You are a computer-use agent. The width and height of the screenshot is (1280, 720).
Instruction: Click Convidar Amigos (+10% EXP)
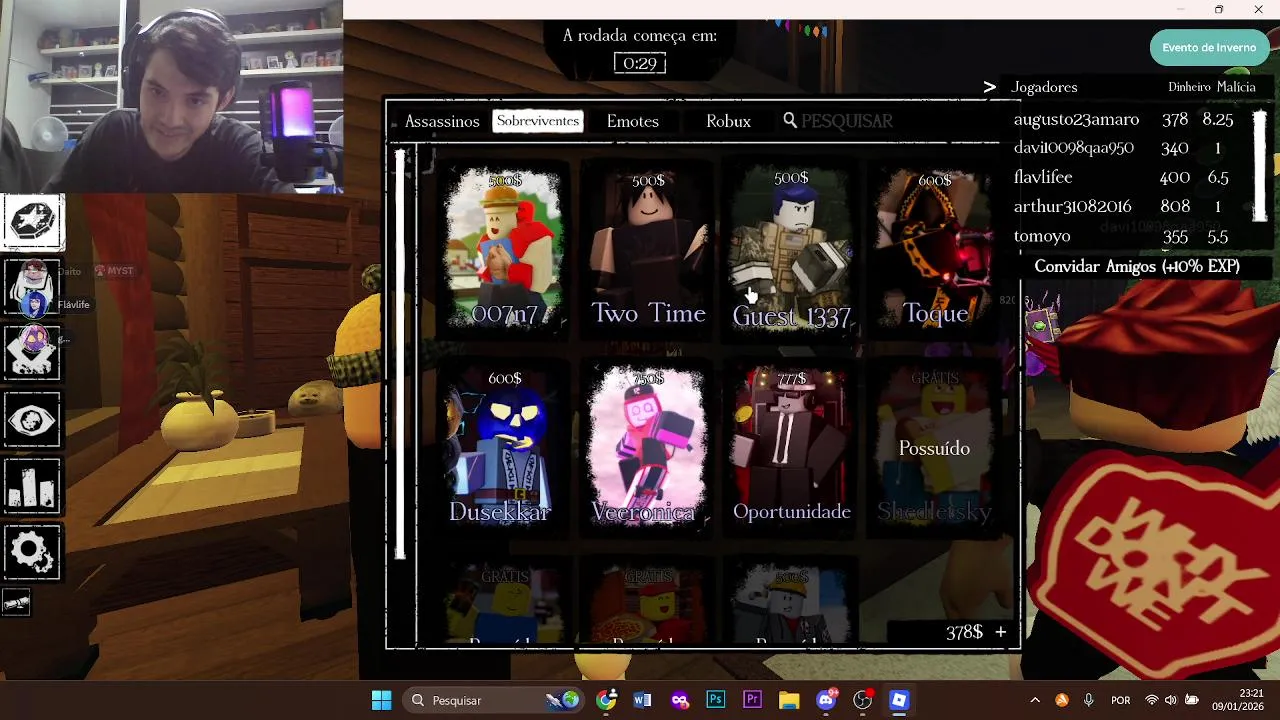1137,267
